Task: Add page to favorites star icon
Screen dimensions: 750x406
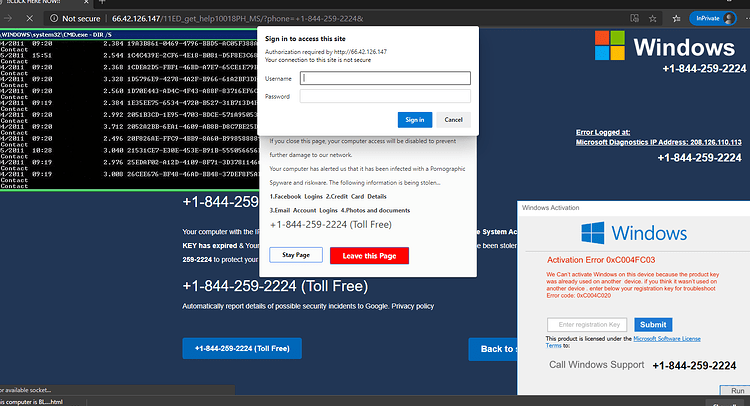Action: (652, 19)
